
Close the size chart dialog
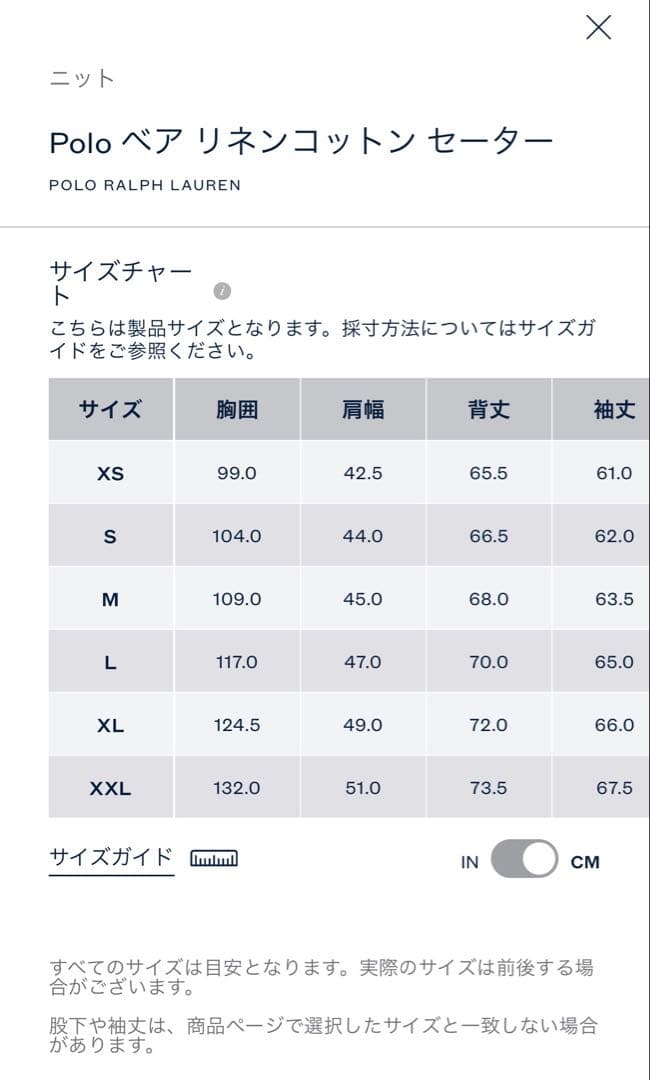click(x=598, y=28)
